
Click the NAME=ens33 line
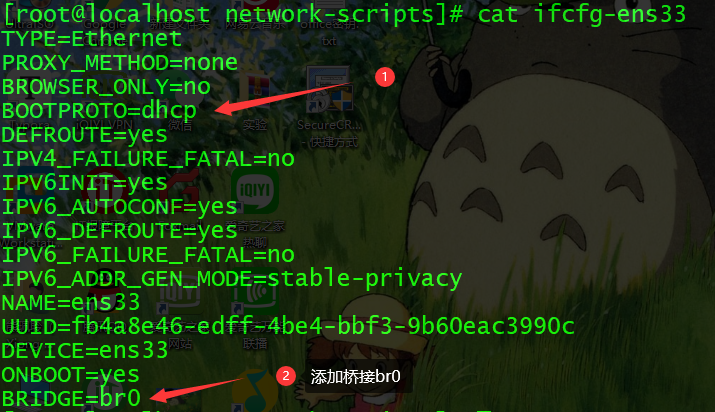point(71,302)
